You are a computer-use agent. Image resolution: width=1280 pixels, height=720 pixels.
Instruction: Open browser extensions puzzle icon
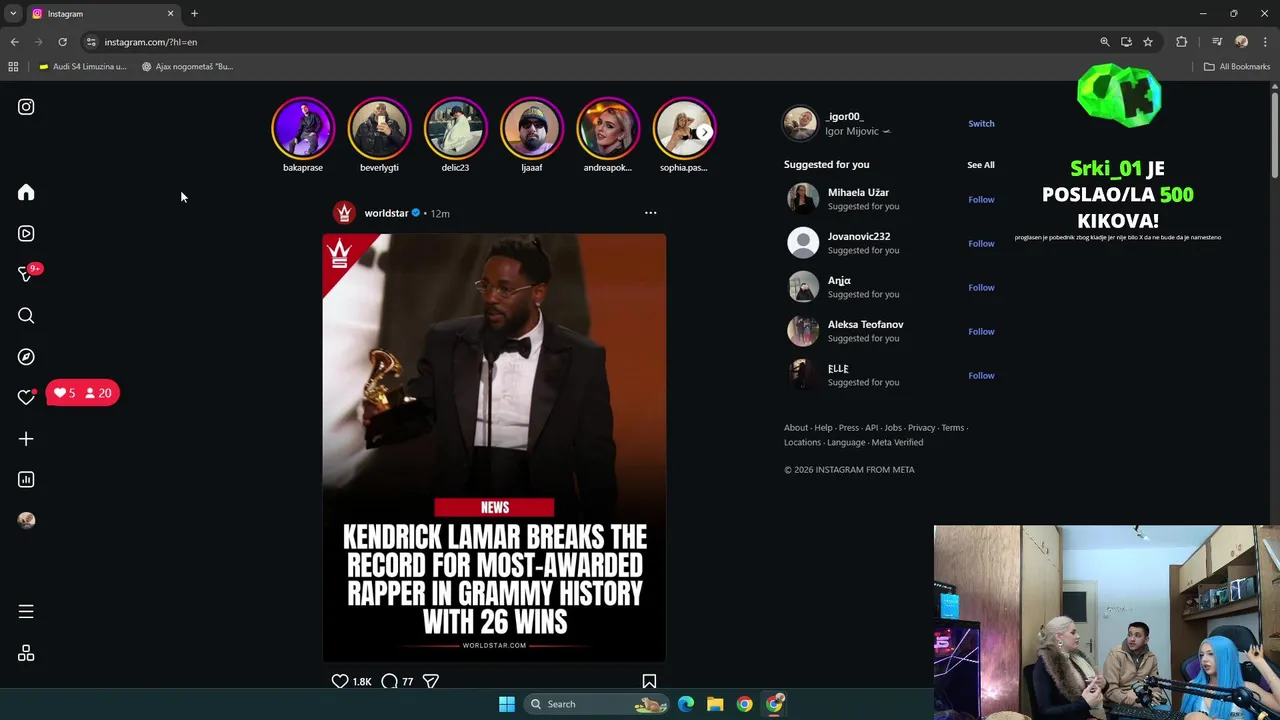(x=1182, y=42)
